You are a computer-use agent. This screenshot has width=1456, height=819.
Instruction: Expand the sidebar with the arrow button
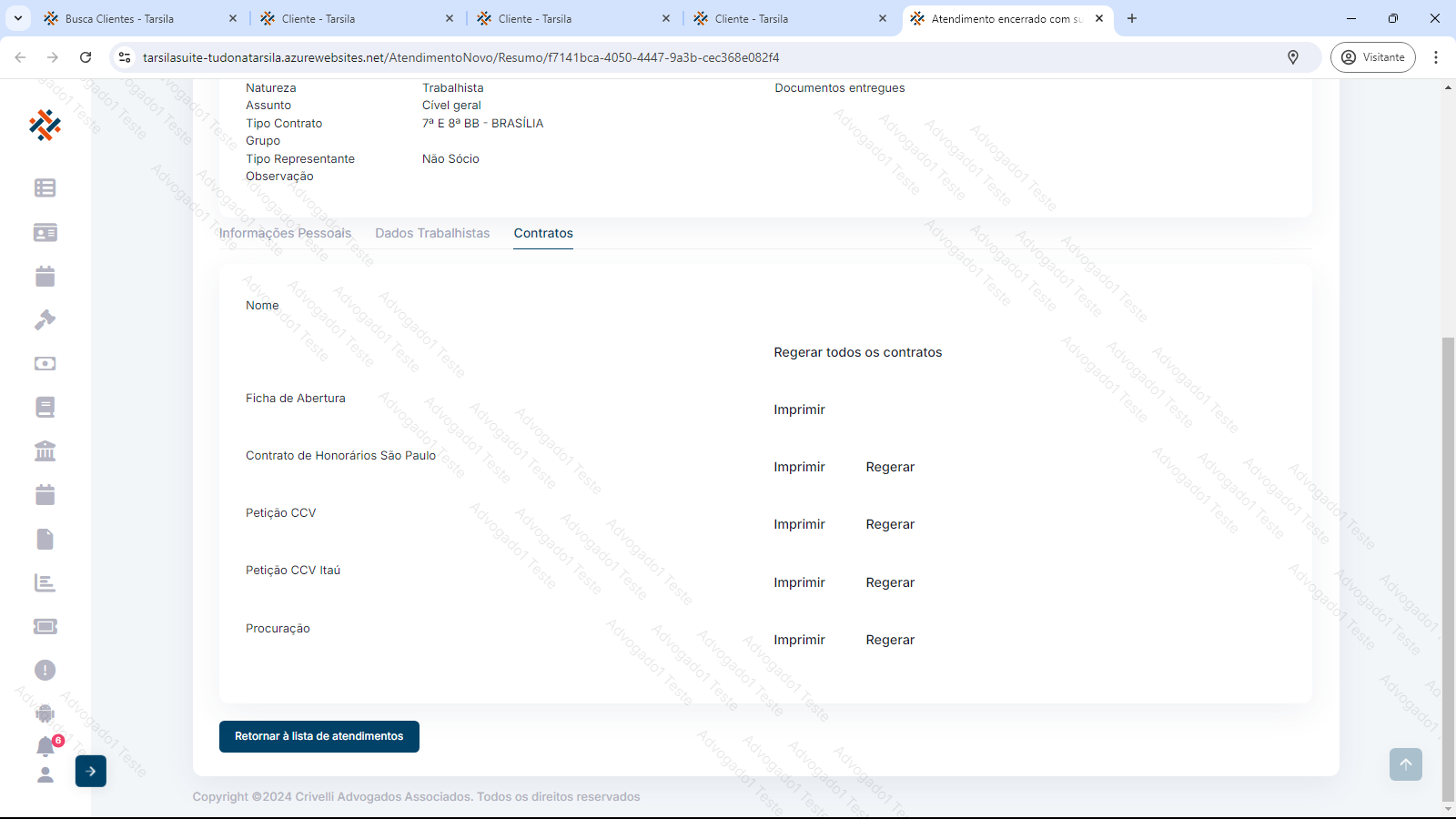tap(91, 772)
